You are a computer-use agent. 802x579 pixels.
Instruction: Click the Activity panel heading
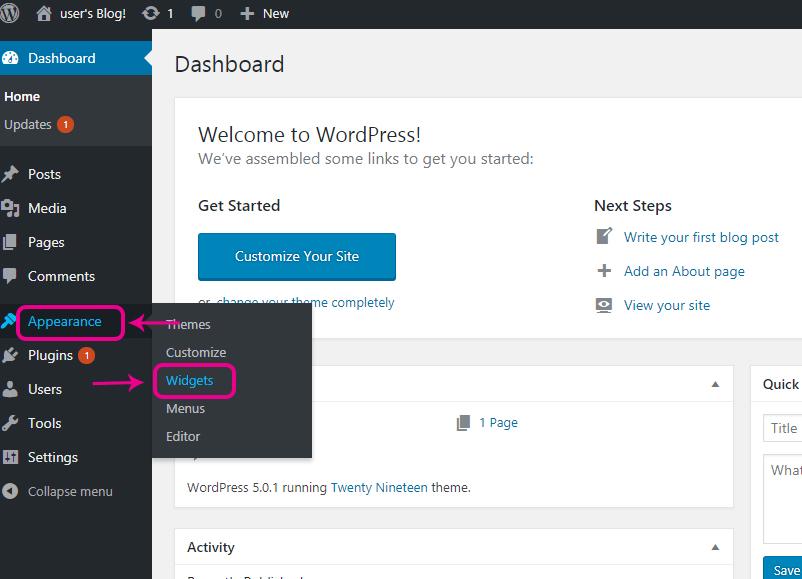click(211, 547)
